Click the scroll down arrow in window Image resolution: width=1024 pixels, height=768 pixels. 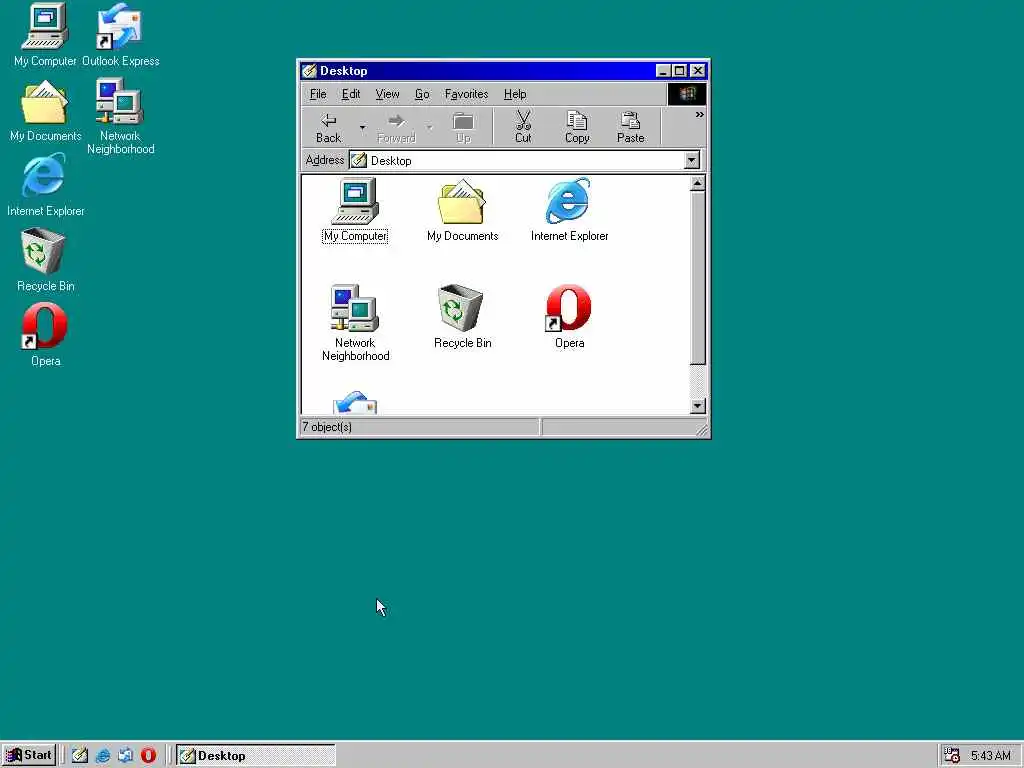coord(697,406)
